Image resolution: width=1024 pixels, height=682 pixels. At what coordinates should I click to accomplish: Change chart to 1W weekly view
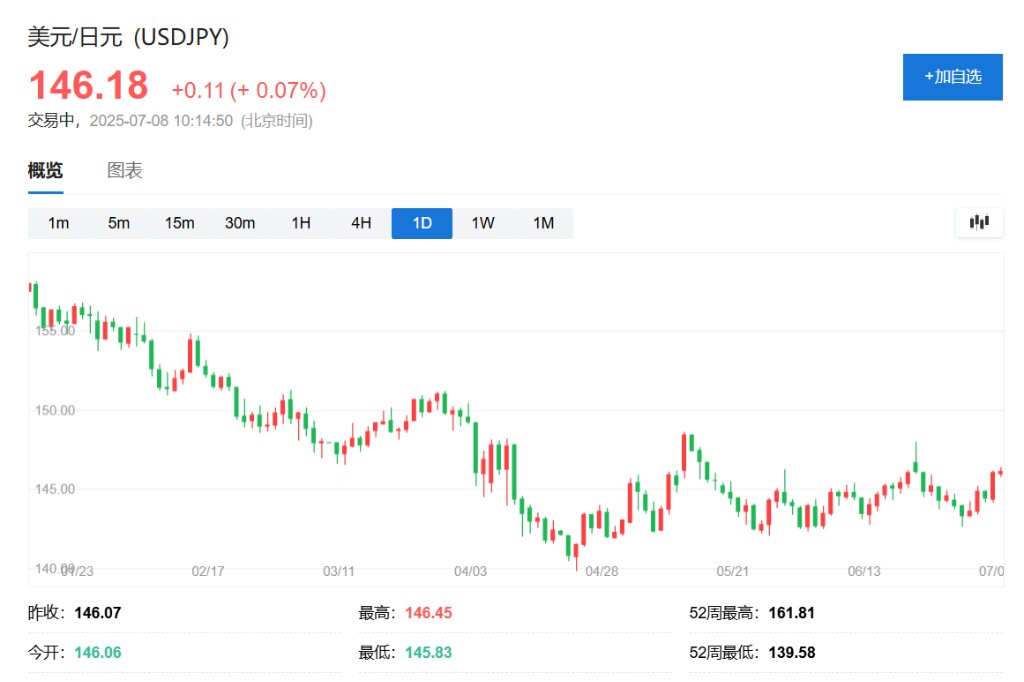click(483, 223)
